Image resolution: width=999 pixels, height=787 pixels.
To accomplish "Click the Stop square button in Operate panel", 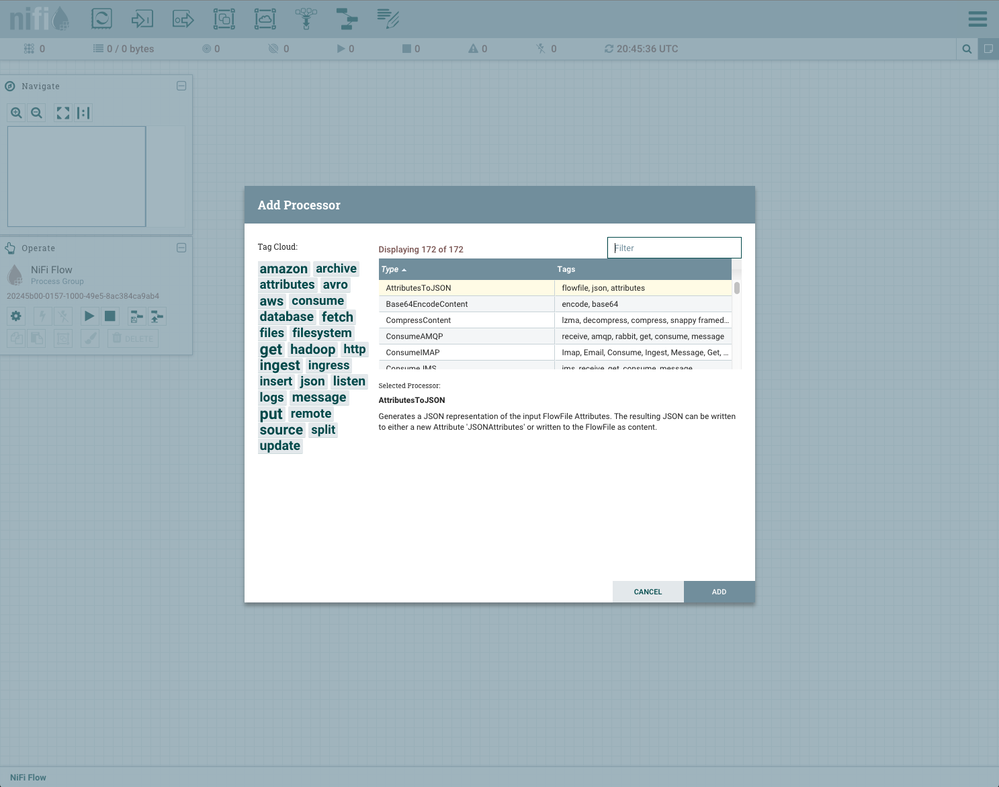I will click(x=110, y=316).
